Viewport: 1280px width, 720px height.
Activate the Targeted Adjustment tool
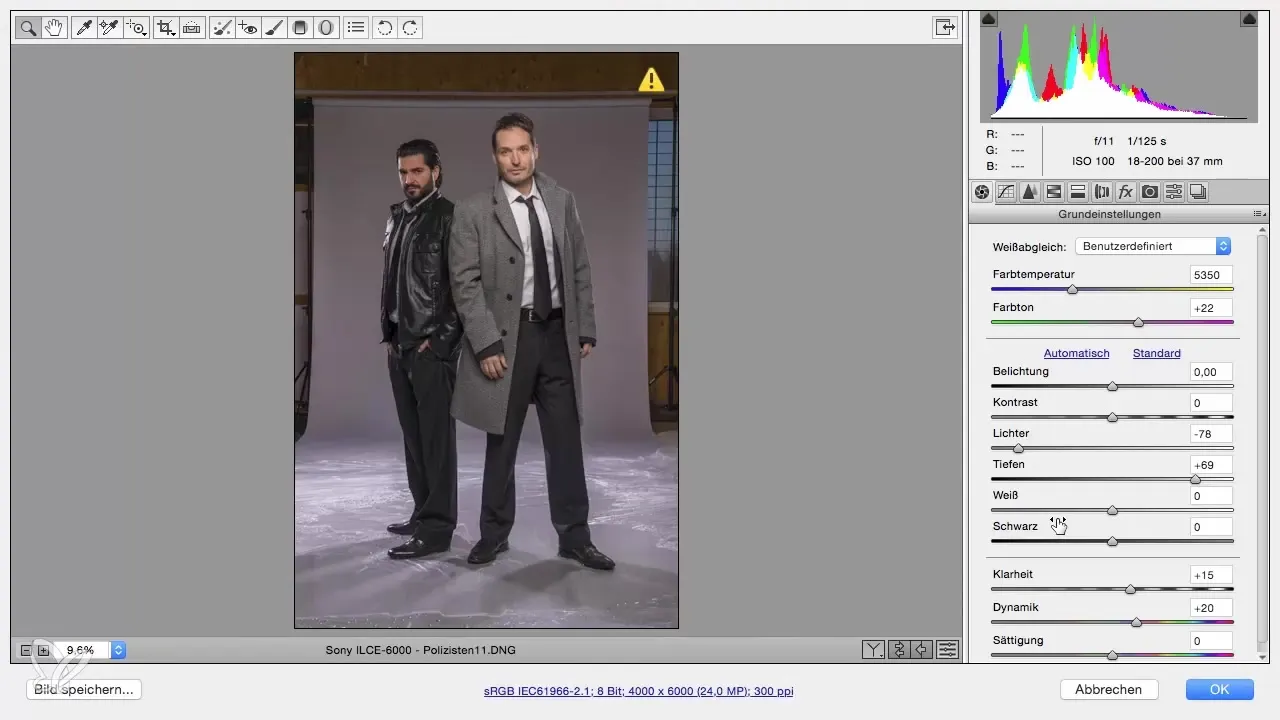(136, 28)
